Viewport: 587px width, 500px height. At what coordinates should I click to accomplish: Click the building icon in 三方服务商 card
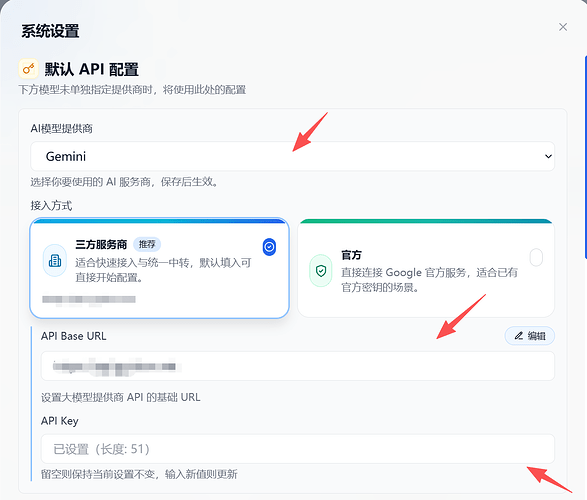(55, 260)
